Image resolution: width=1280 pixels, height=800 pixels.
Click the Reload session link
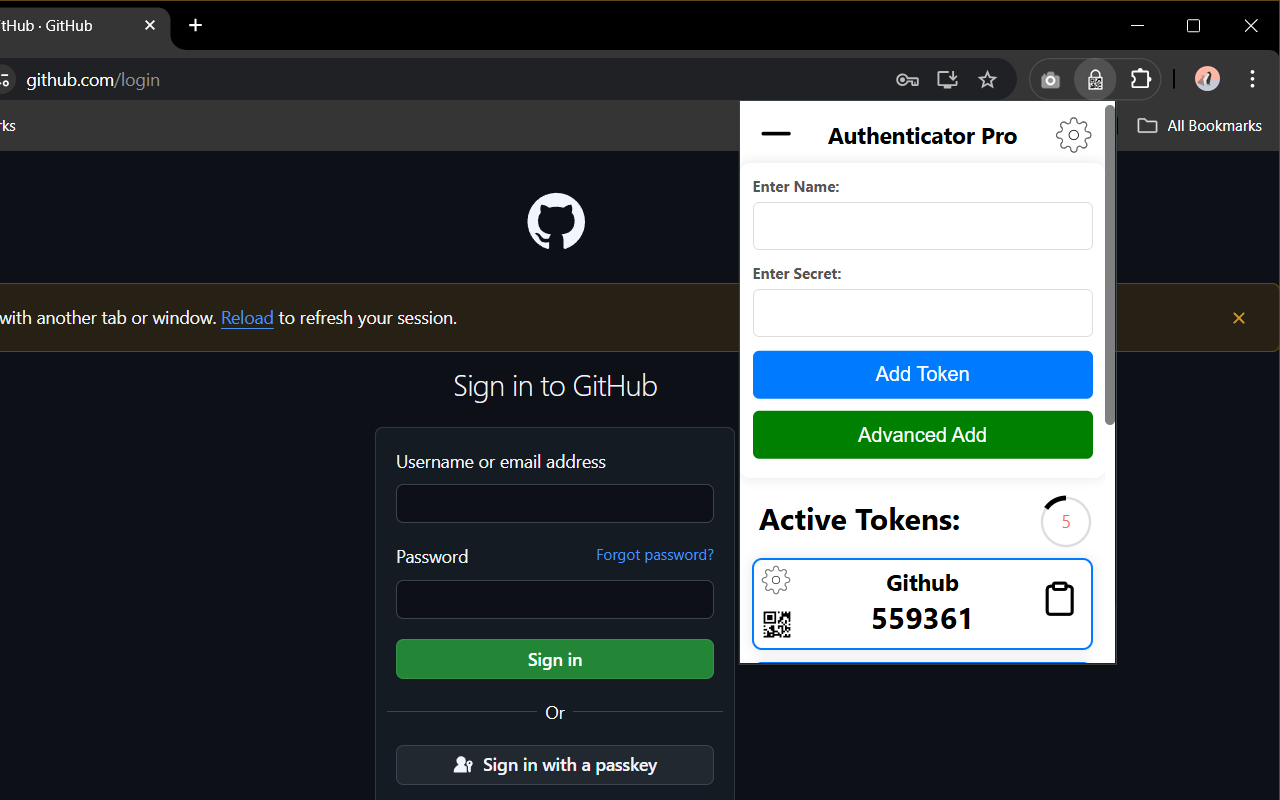(x=247, y=318)
